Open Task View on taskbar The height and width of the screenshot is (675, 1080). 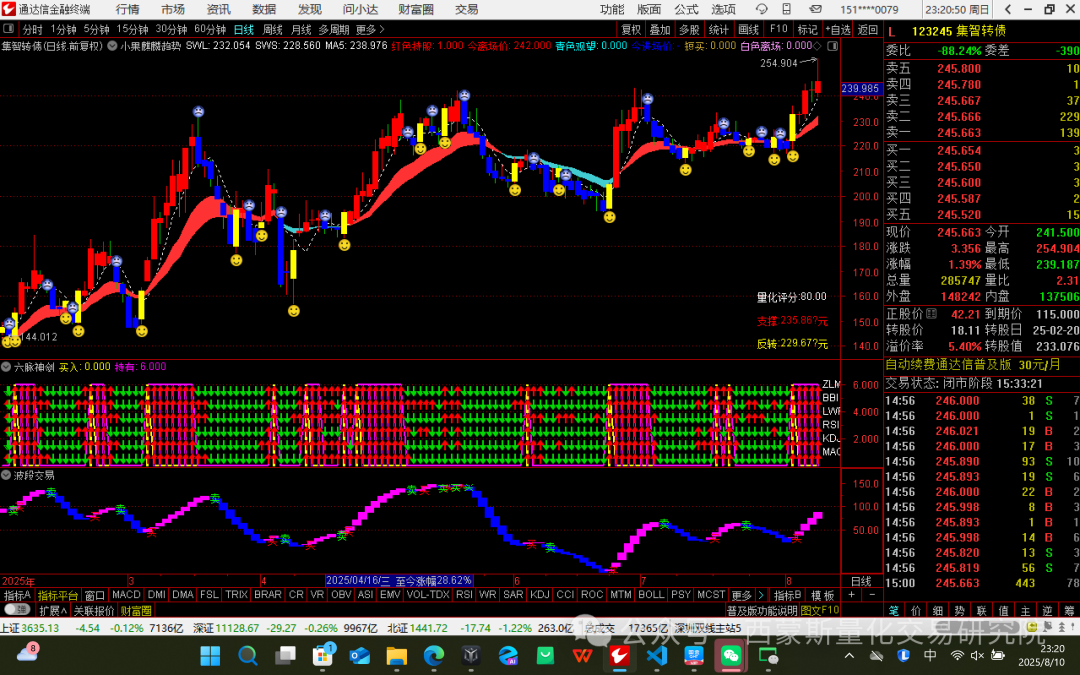284,655
